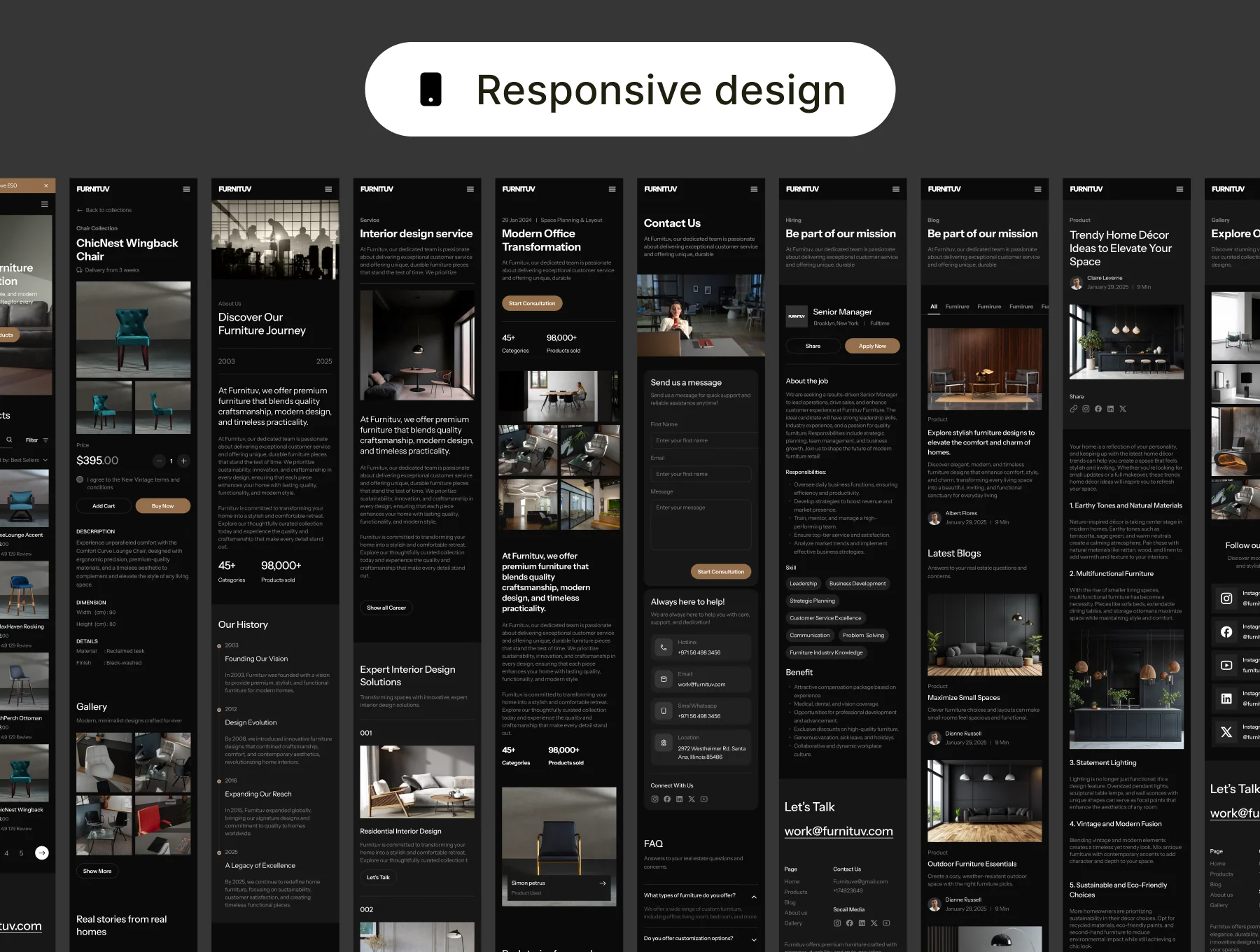Decrease chair quantity with the minus button

coord(159,461)
